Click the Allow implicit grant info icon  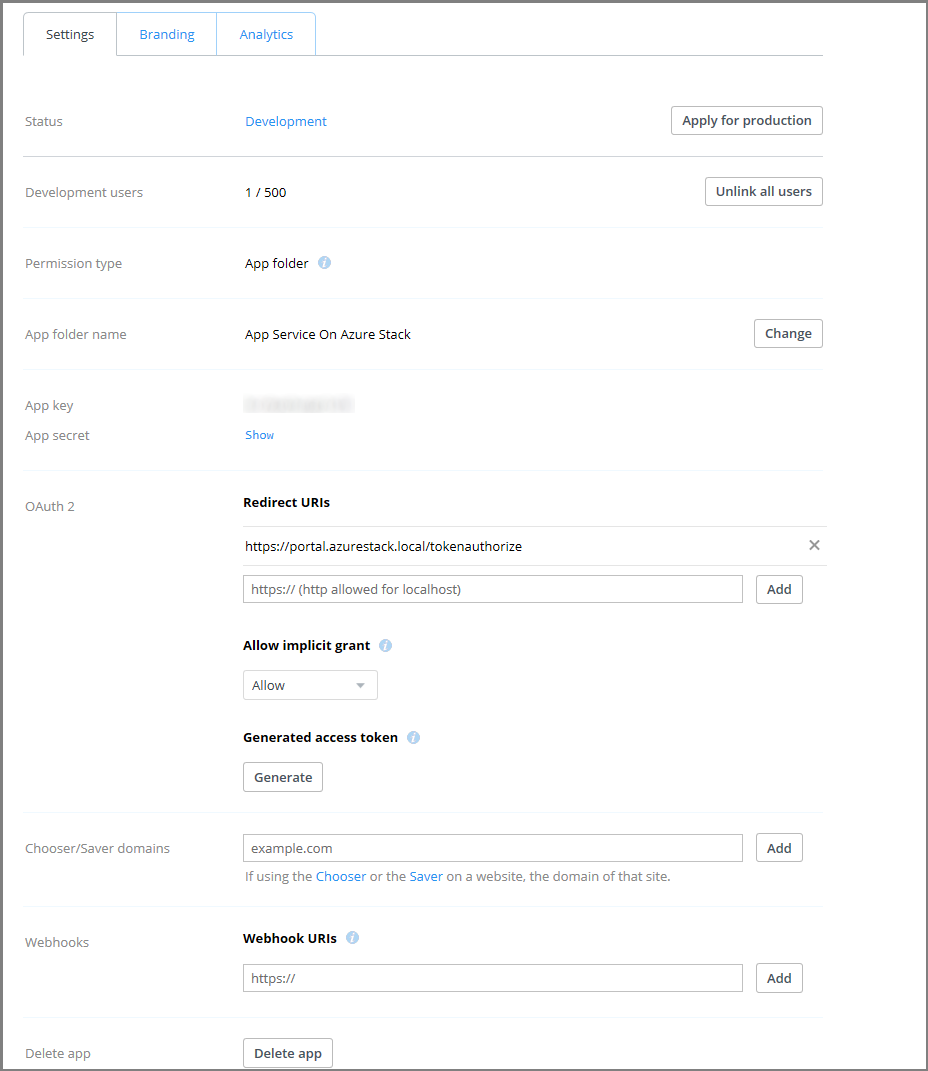click(385, 645)
